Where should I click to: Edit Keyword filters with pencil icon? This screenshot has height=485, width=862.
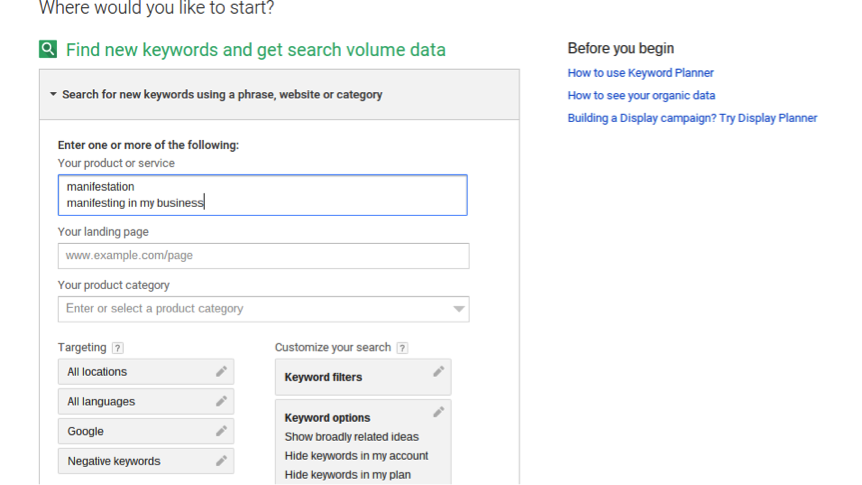click(438, 372)
